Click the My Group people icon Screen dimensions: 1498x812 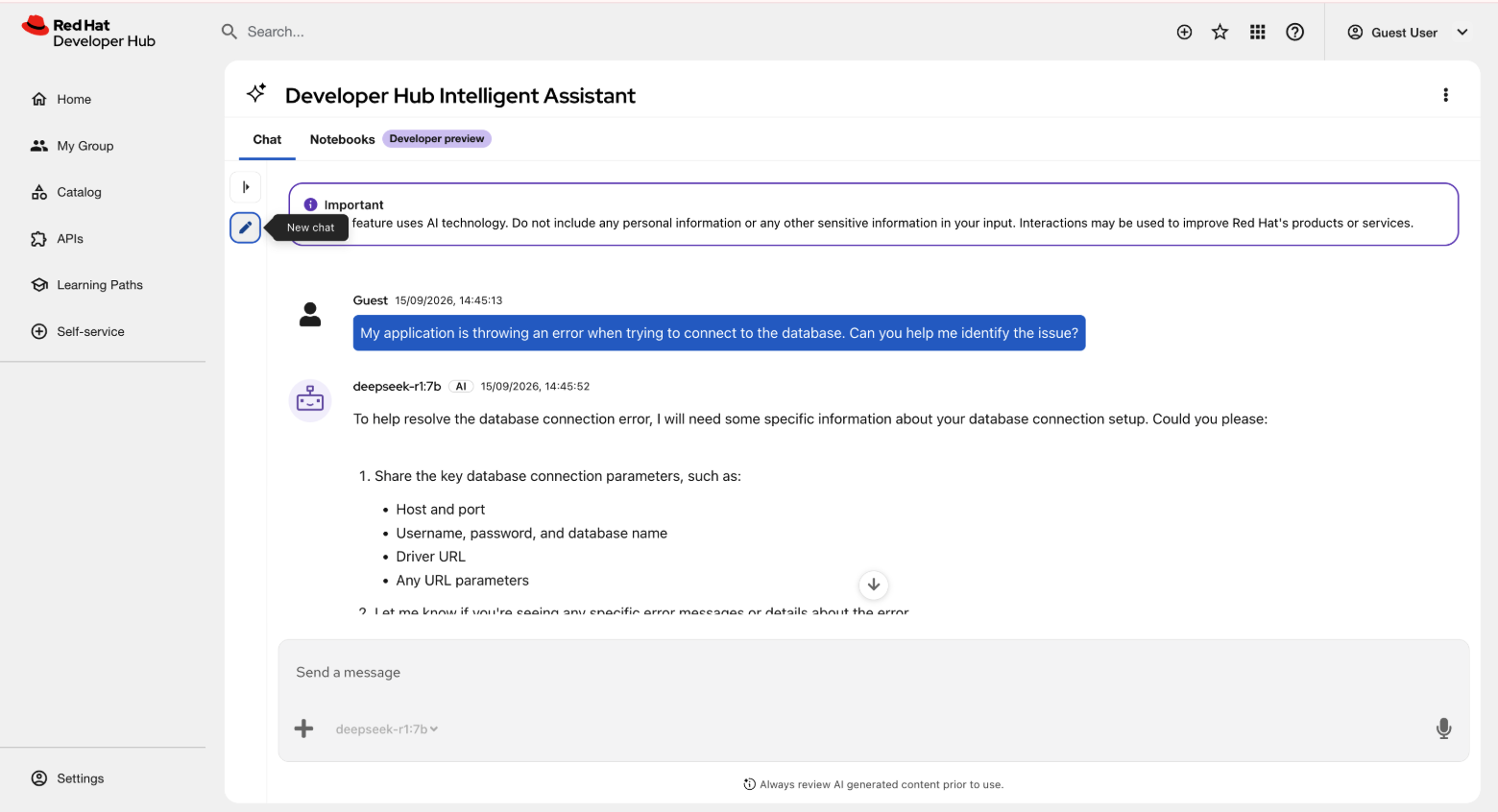click(x=39, y=146)
